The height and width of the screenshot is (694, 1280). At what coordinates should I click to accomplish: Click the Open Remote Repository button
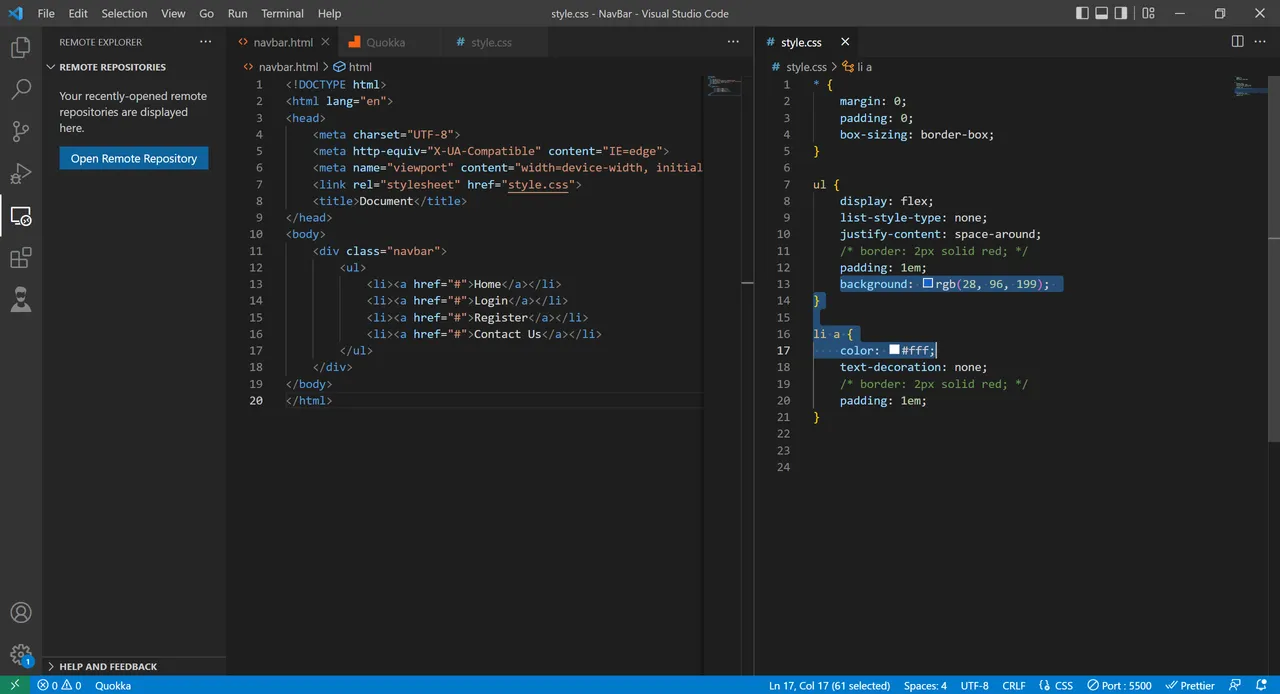click(134, 158)
